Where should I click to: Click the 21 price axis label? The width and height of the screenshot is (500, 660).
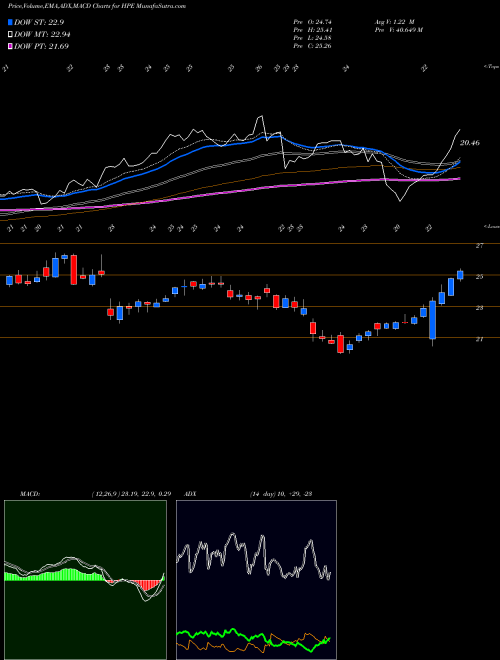479,339
